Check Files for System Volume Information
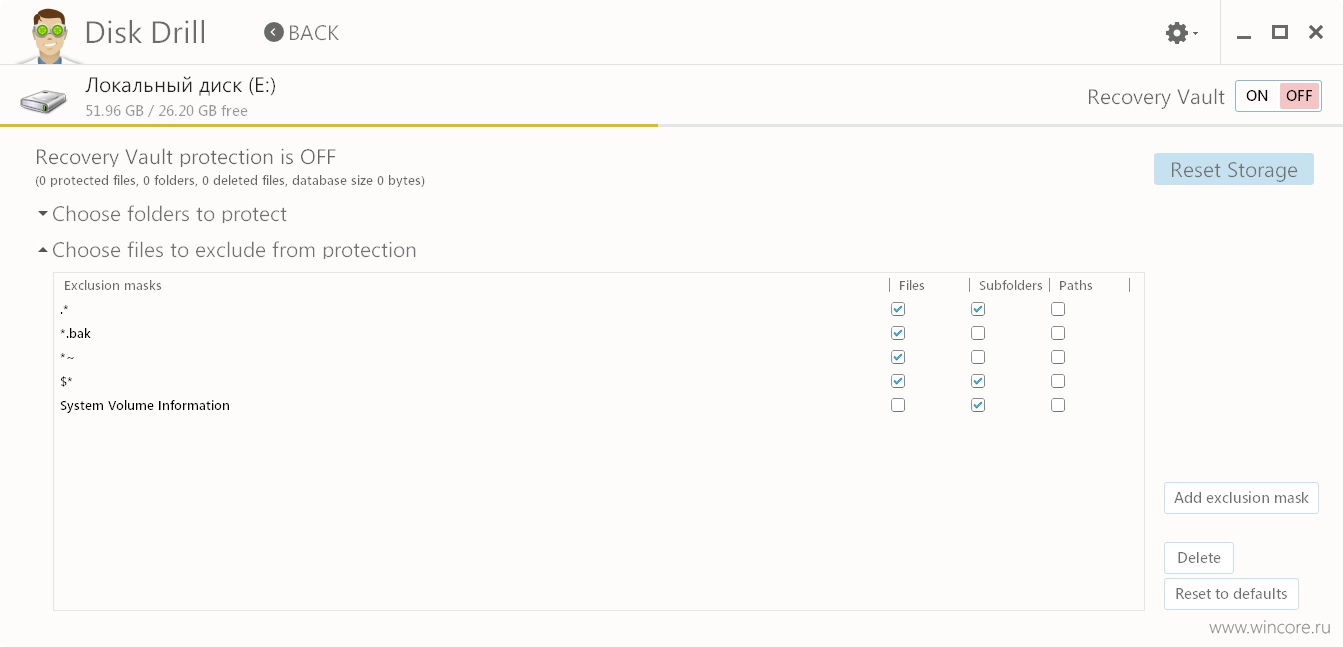Screen dimensions: 1343x647 pyautogui.click(x=898, y=405)
